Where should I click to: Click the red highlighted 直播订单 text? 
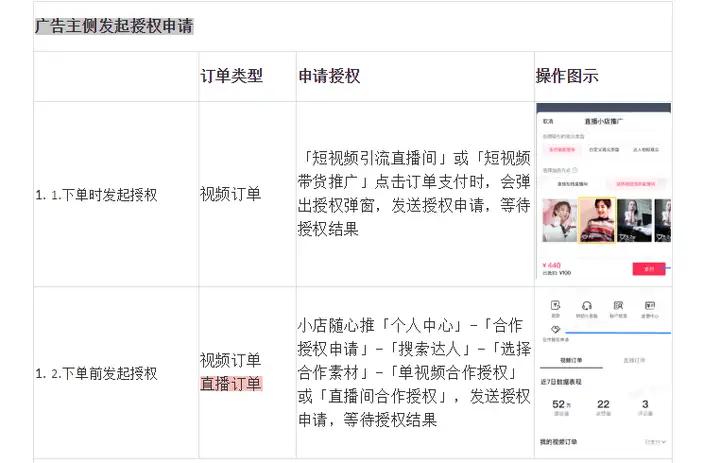pyautogui.click(x=231, y=384)
